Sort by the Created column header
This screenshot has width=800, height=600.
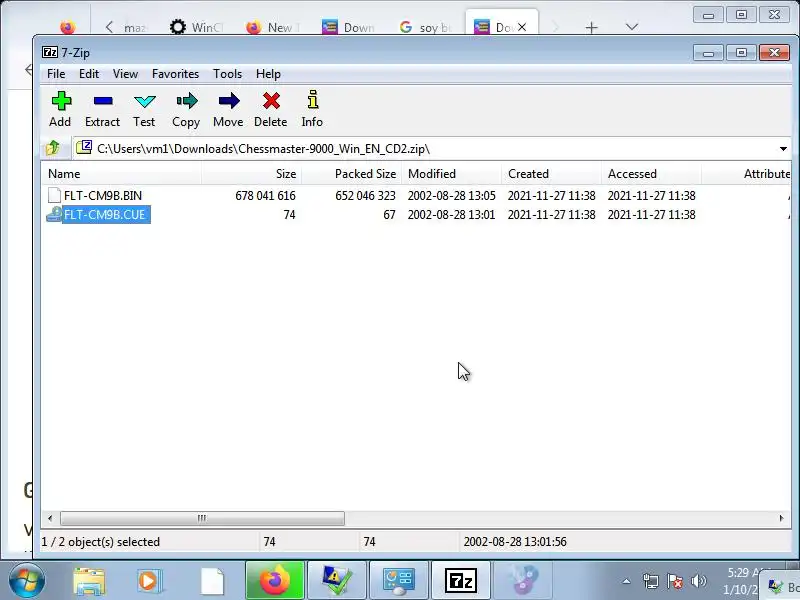point(551,174)
